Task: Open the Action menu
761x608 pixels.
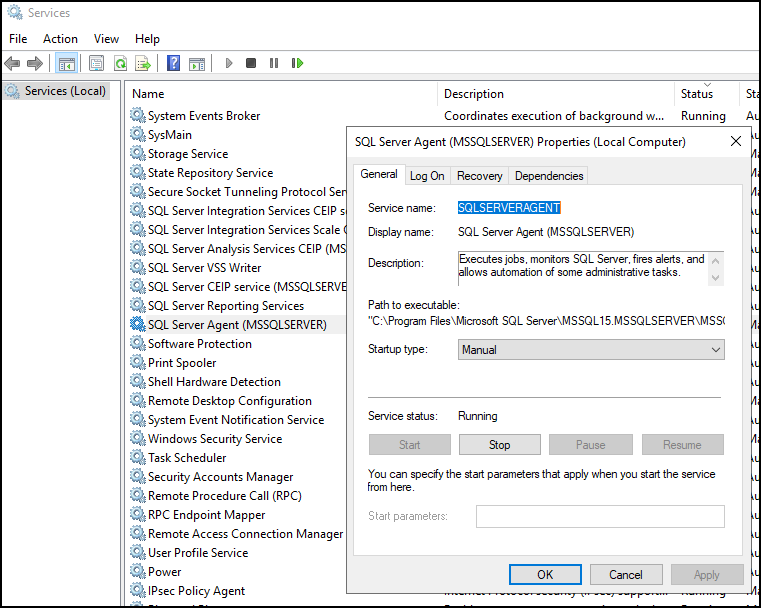Action: point(60,39)
